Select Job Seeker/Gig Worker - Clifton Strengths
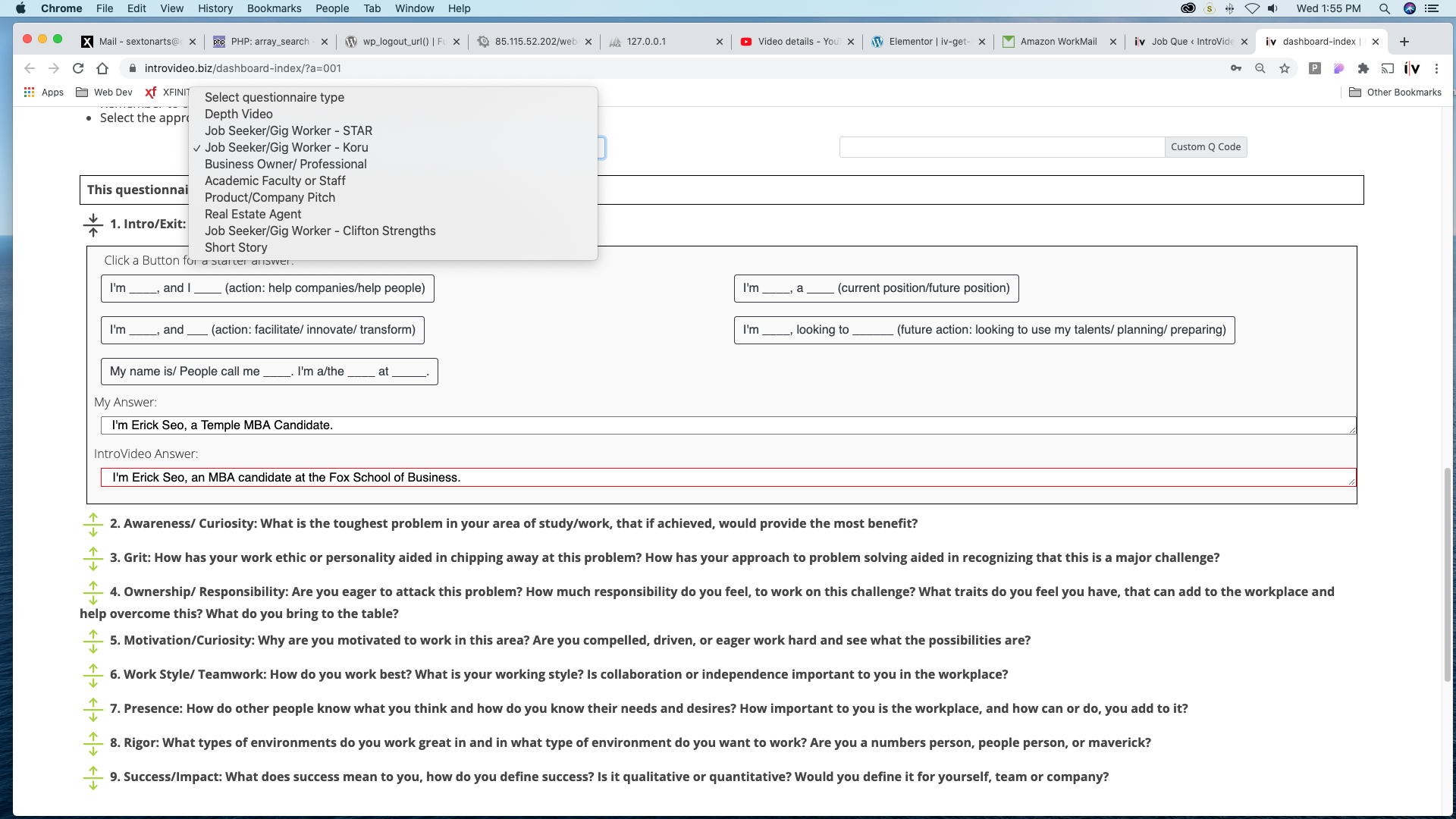Viewport: 1456px width, 819px height. (x=393, y=231)
